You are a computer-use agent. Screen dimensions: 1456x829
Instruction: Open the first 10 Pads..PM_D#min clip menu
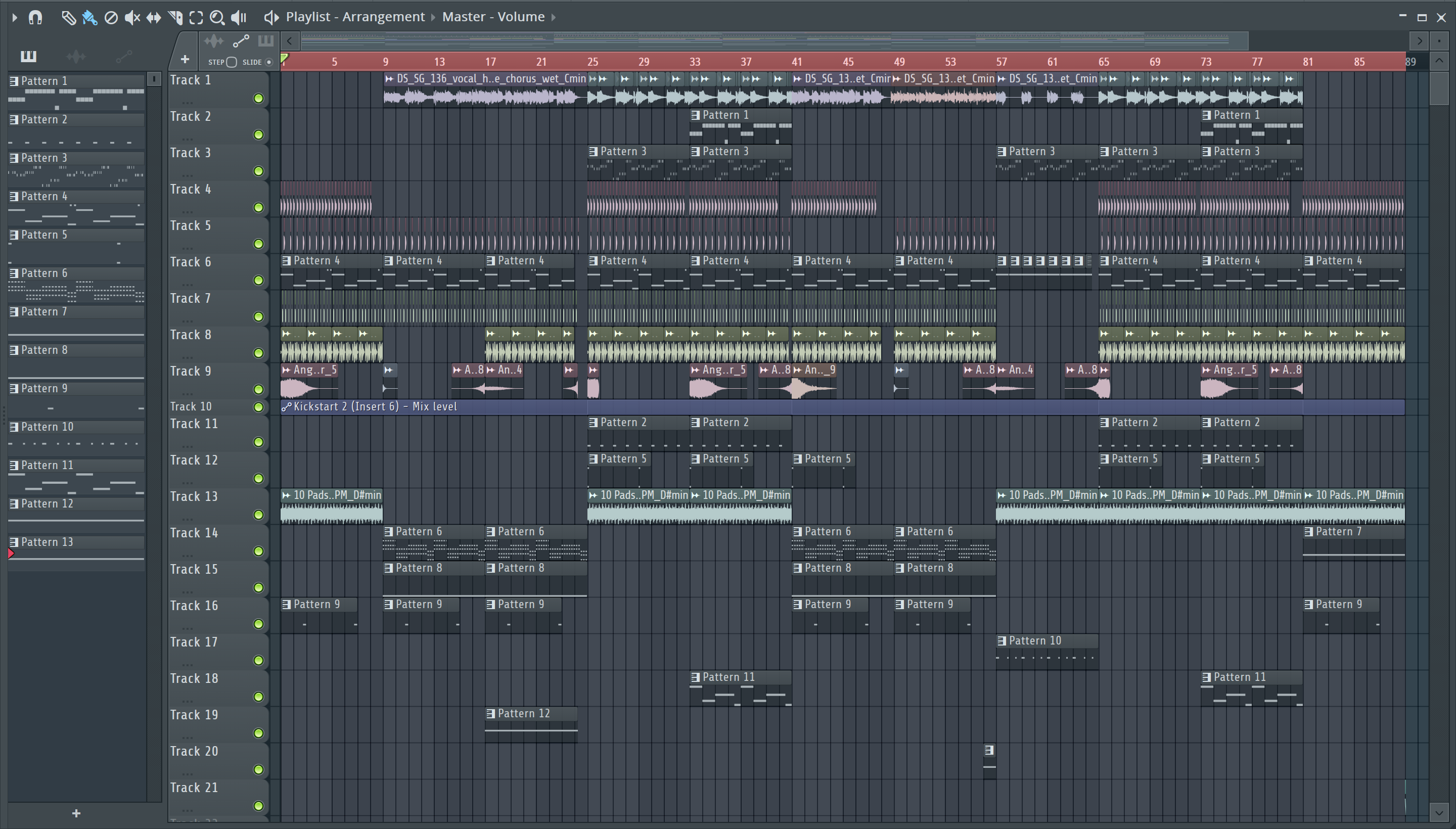click(287, 495)
